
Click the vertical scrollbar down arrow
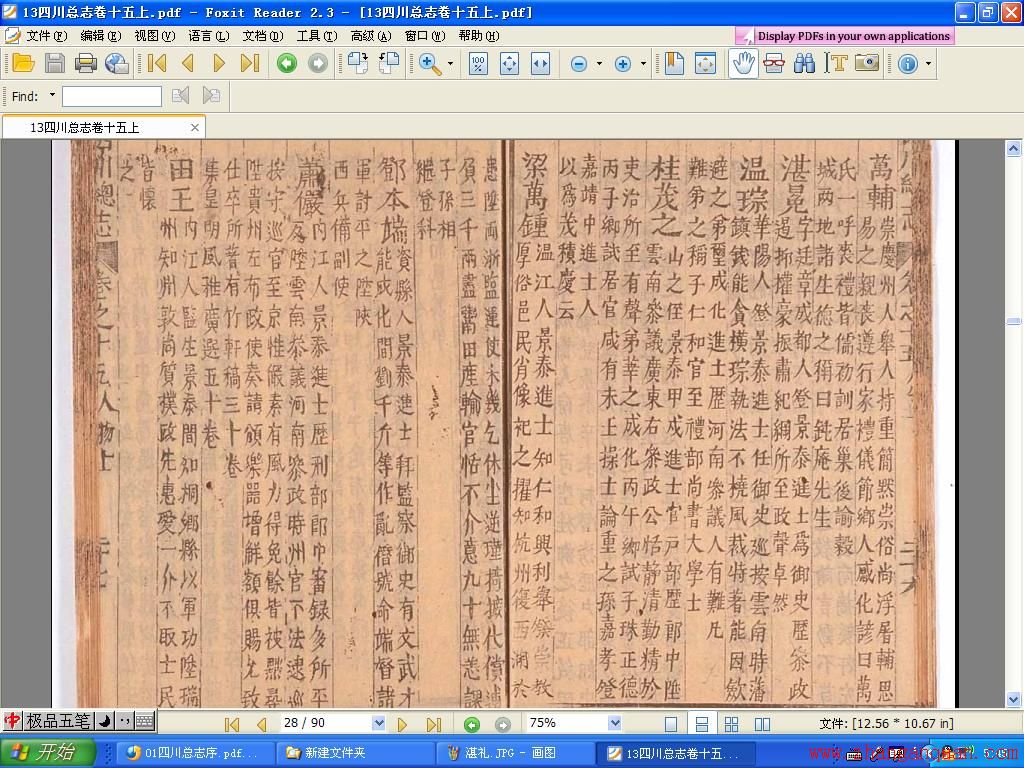[1014, 699]
